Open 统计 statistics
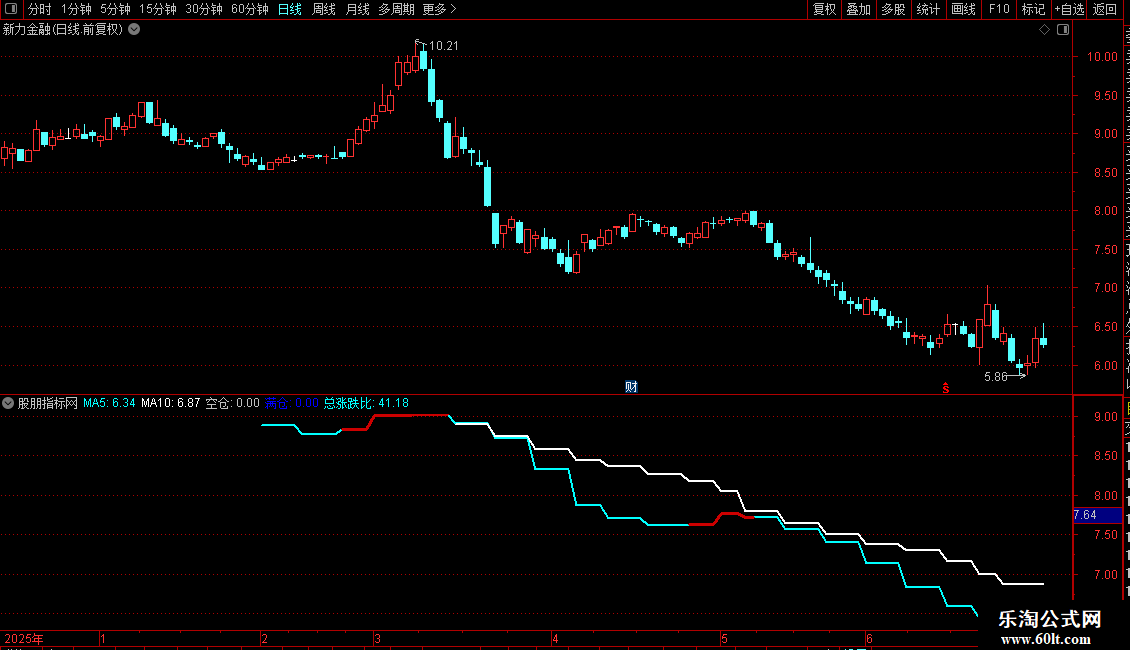This screenshot has height=650, width=1130. pos(927,9)
